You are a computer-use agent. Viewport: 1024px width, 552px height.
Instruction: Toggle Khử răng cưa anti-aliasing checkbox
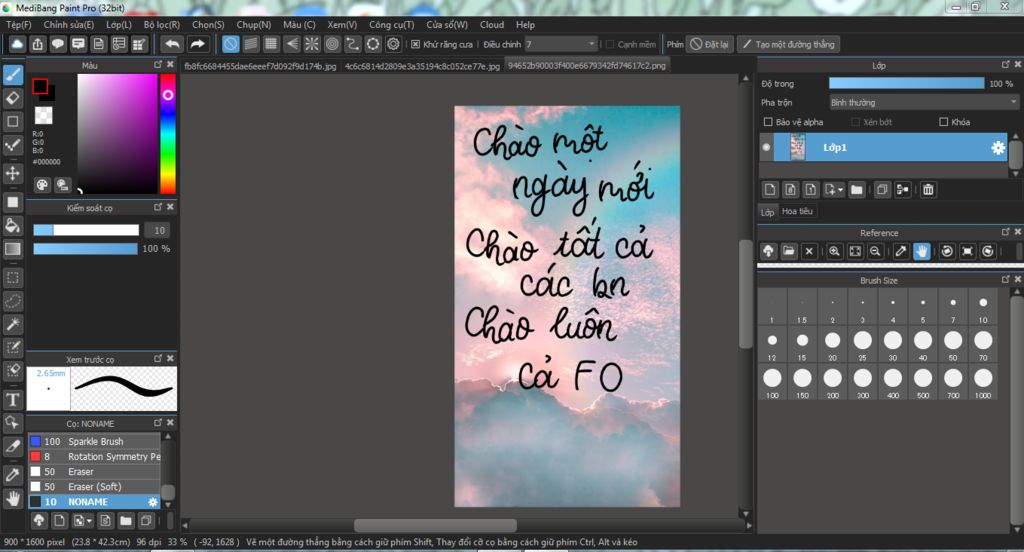(415, 44)
